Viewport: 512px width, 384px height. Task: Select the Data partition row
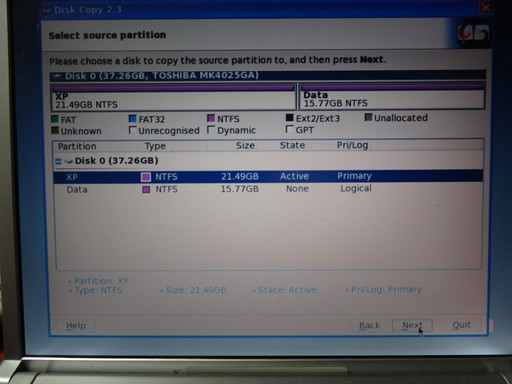268,189
